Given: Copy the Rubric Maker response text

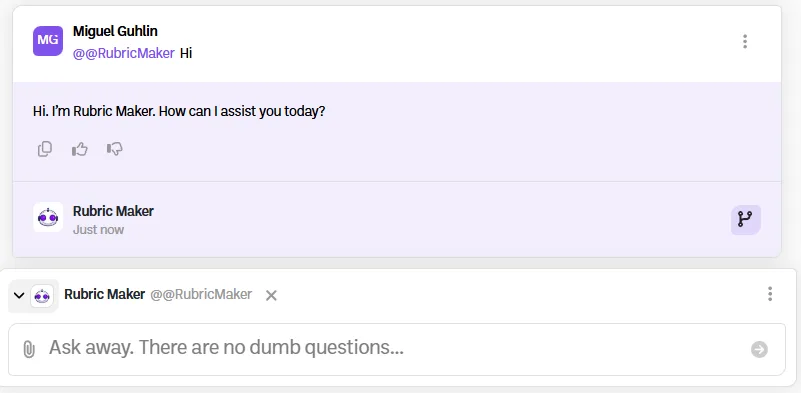Looking at the screenshot, I should point(45,149).
